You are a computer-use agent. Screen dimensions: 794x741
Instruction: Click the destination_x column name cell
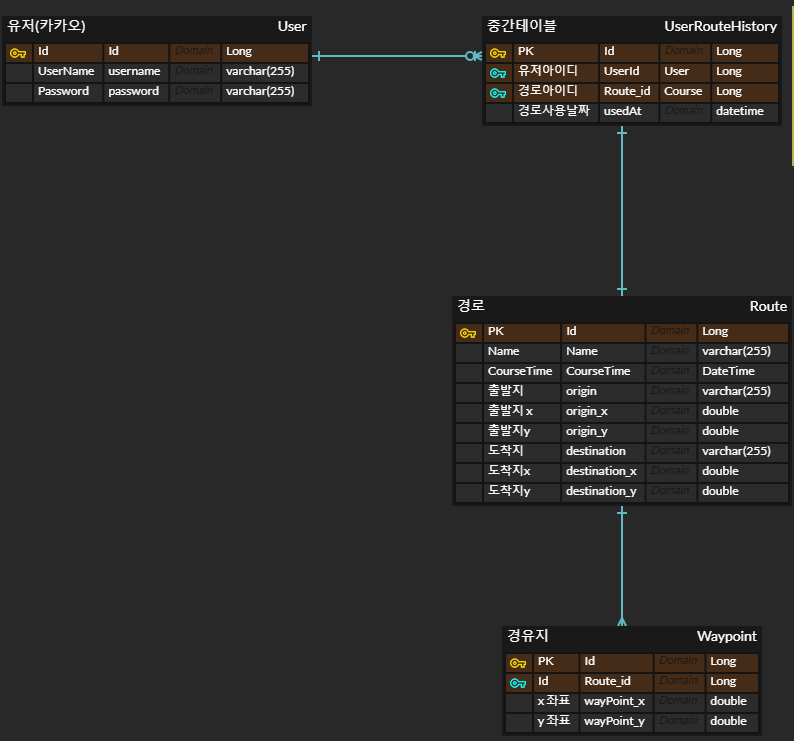[x=603, y=473]
